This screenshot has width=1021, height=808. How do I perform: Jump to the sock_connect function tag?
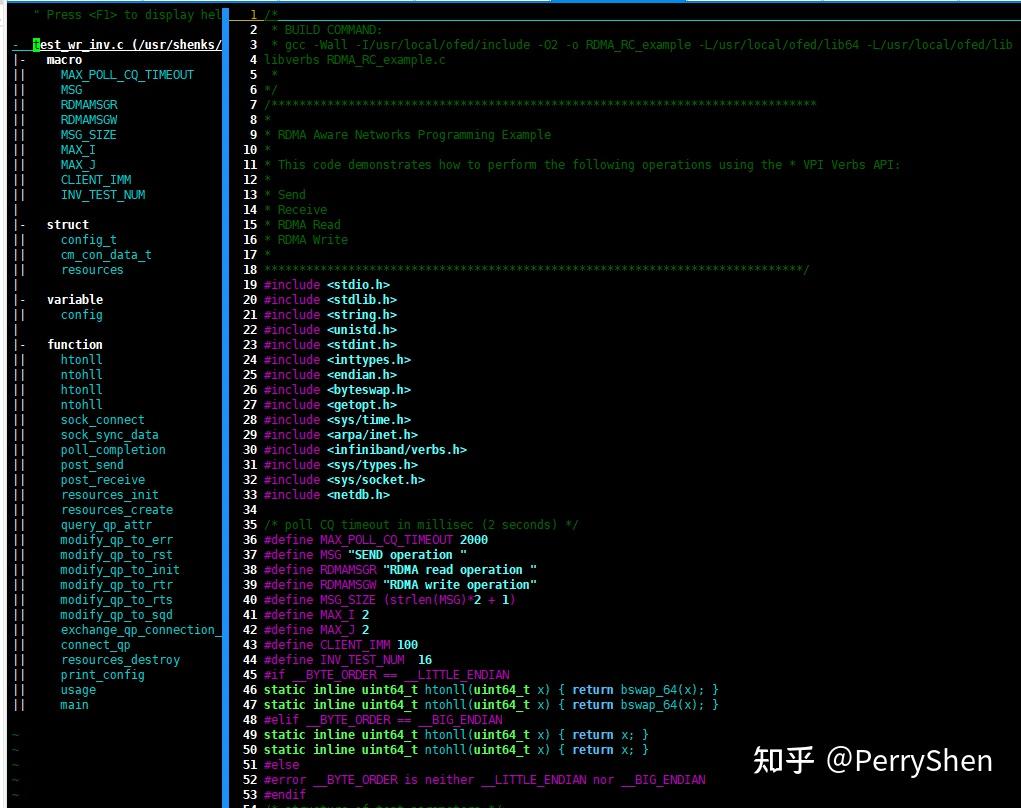point(101,419)
